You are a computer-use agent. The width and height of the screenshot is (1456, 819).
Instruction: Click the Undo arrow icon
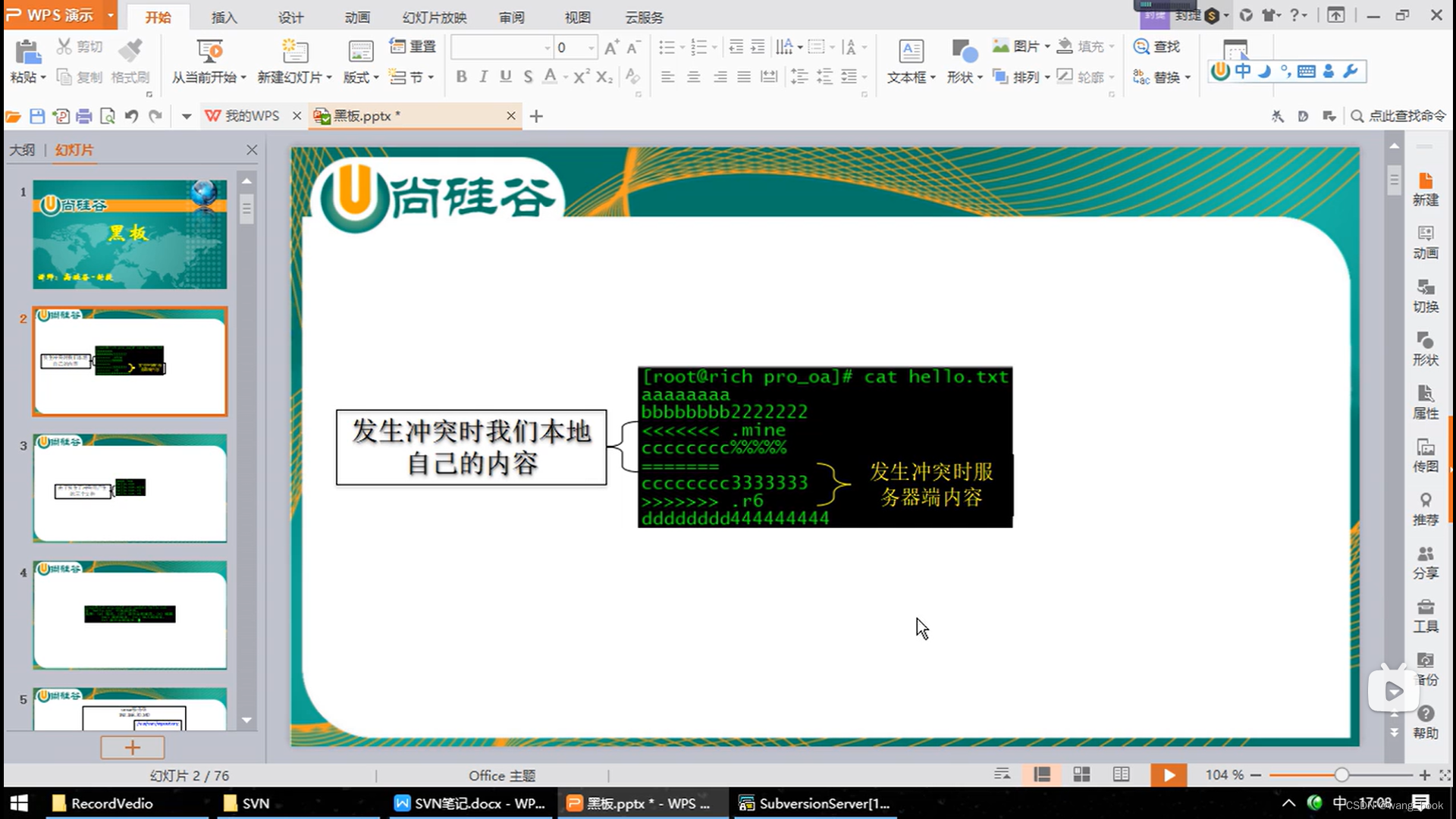click(x=131, y=116)
